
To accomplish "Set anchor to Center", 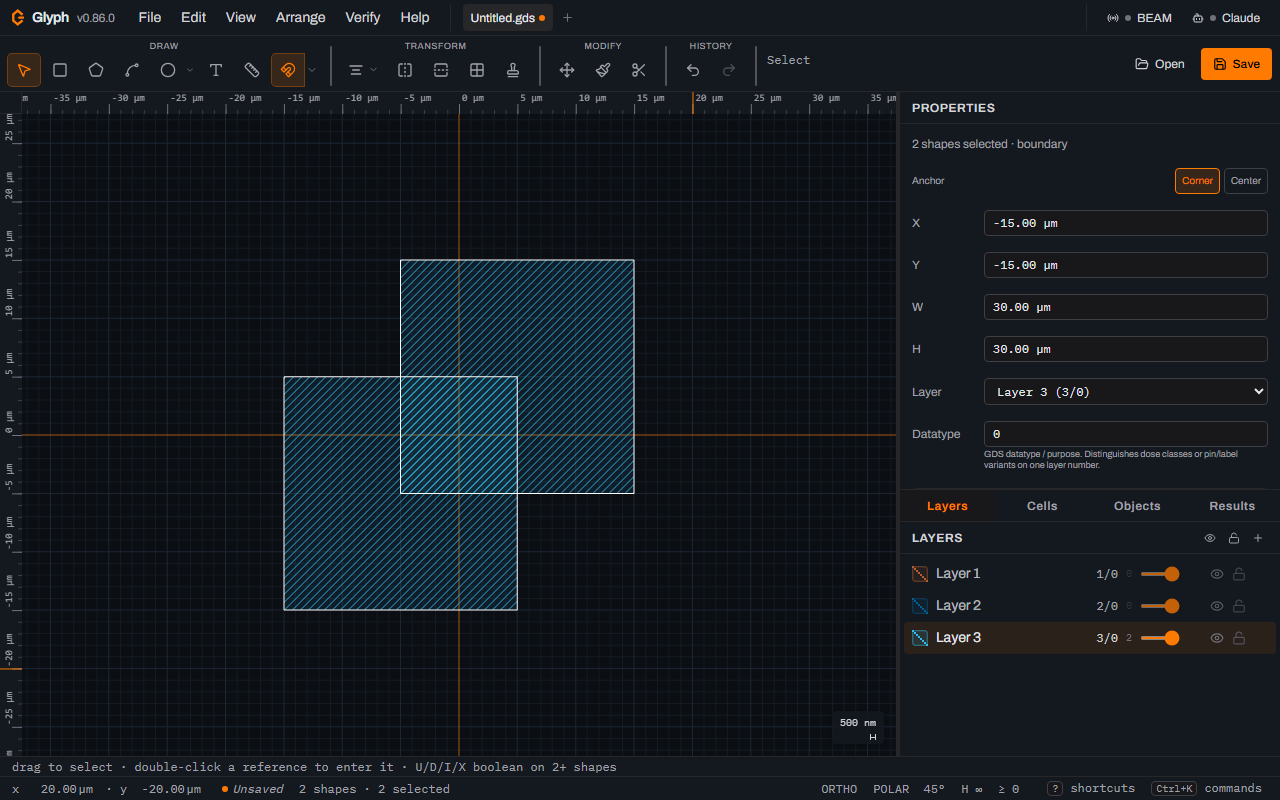I will (x=1246, y=181).
